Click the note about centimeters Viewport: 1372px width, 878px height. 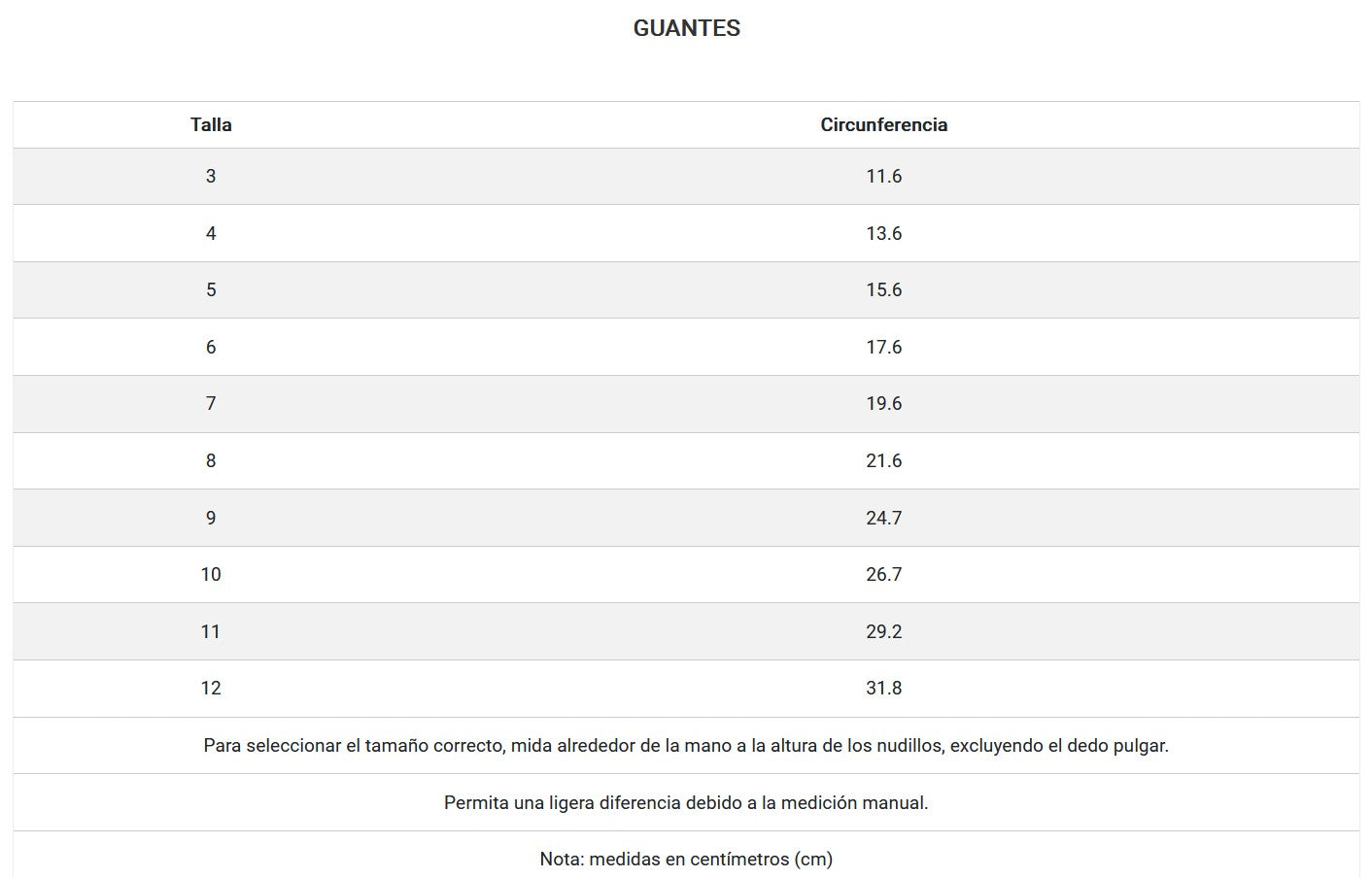tap(686, 859)
